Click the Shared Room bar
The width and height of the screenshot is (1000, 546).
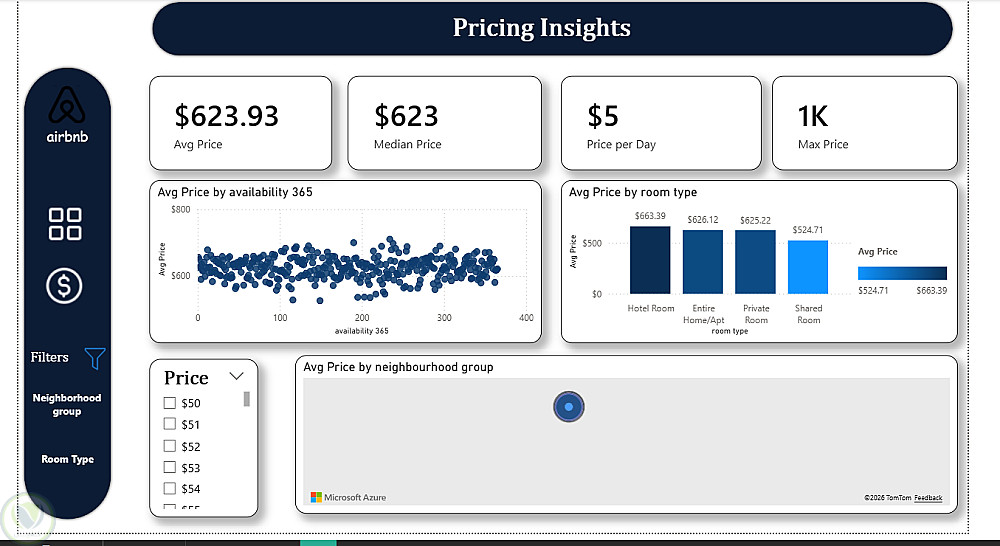(x=808, y=267)
